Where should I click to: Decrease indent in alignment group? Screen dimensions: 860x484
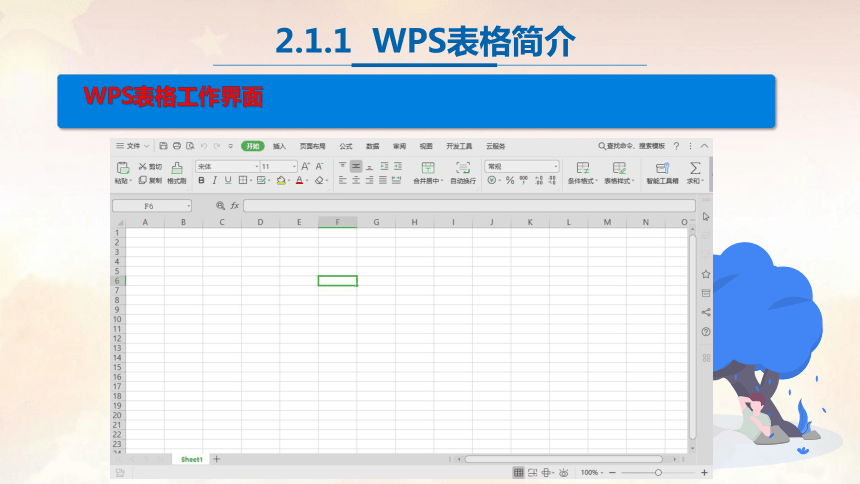click(x=384, y=166)
